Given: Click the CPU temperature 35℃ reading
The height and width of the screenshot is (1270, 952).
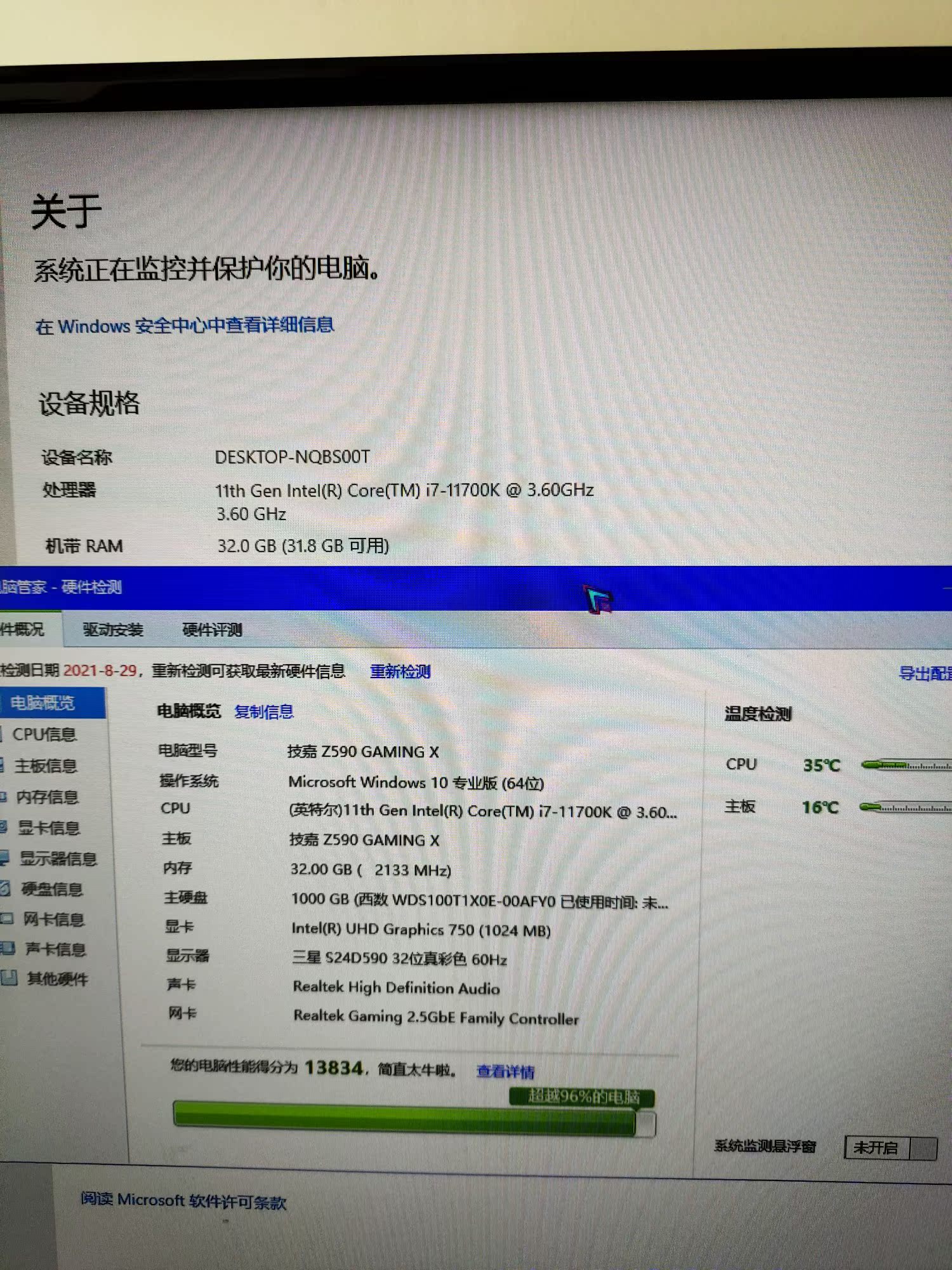Looking at the screenshot, I should tap(821, 765).
